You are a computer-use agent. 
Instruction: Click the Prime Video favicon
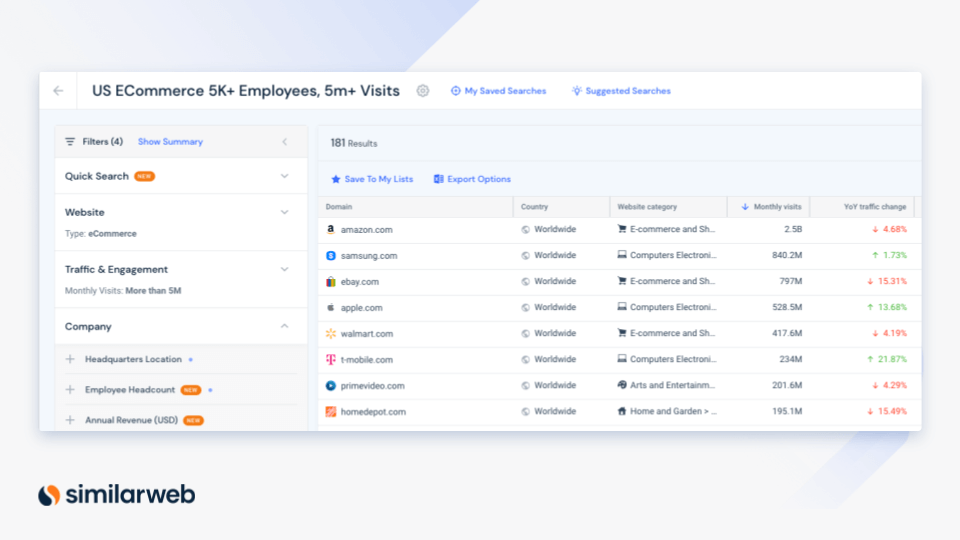coord(331,386)
